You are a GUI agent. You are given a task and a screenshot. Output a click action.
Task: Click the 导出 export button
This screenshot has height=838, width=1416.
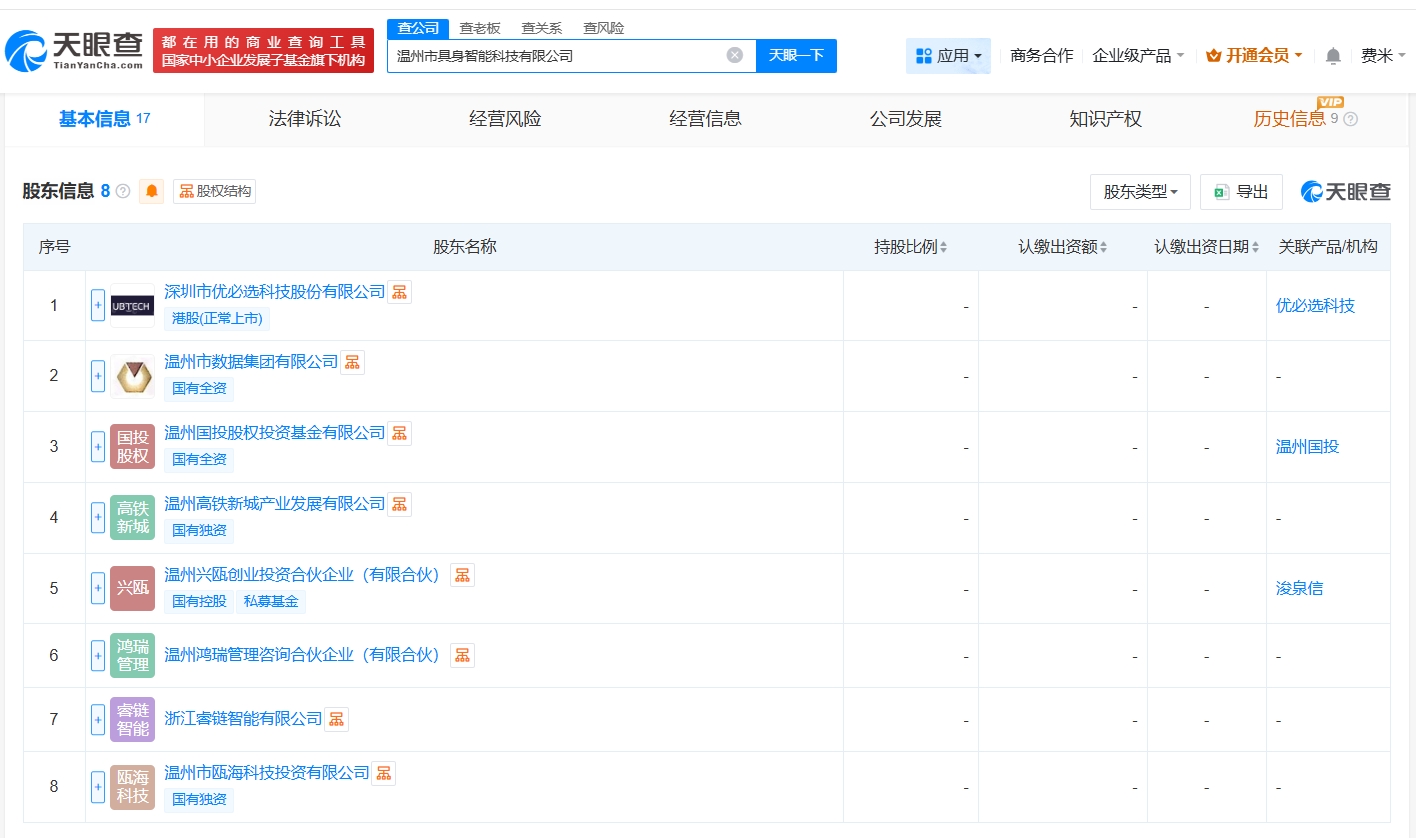(x=1241, y=192)
